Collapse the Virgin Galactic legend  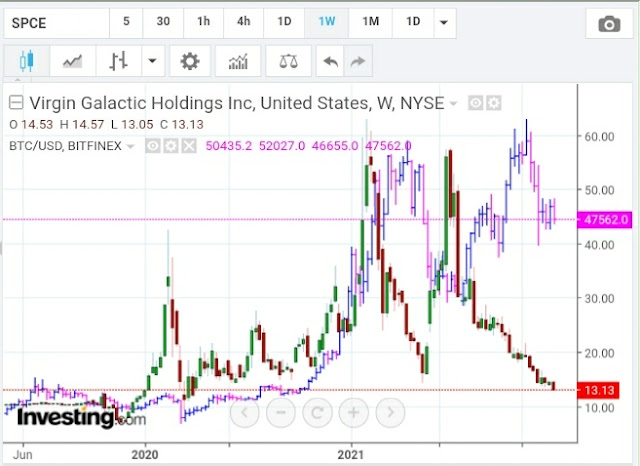click(x=16, y=102)
